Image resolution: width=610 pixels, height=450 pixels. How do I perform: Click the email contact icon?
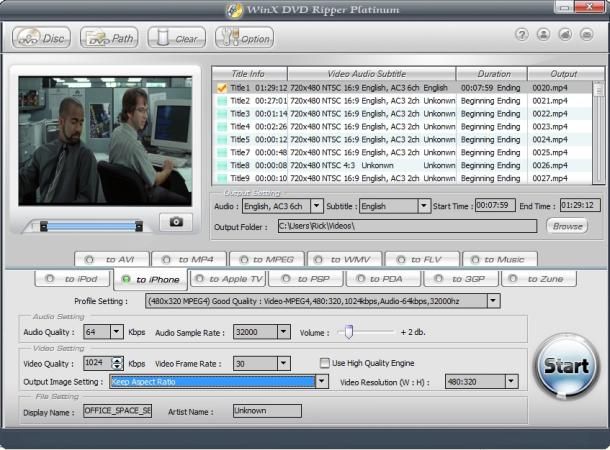pos(587,35)
